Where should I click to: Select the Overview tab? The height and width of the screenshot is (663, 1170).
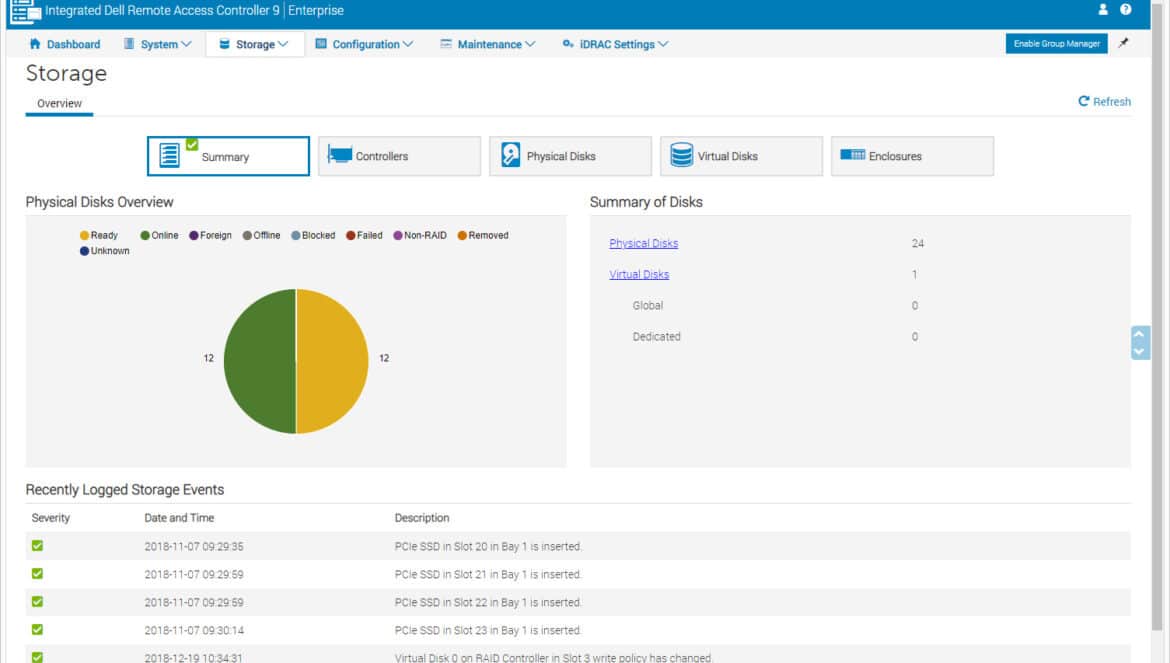point(60,104)
